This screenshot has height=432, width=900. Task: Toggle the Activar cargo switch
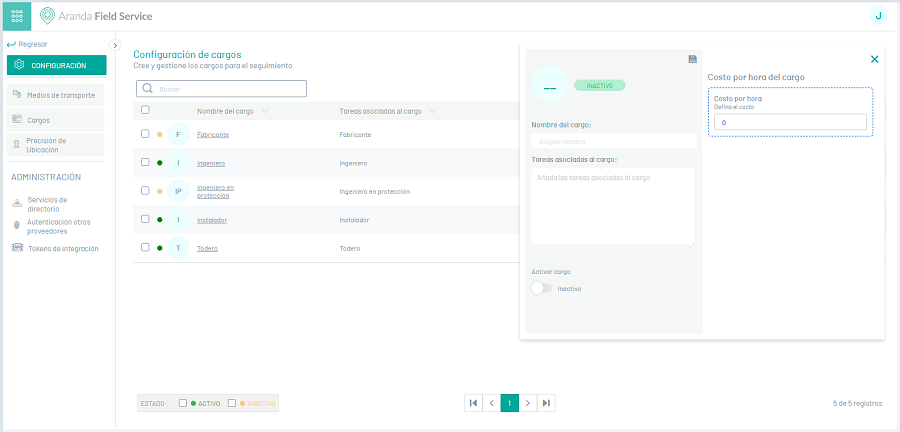click(x=541, y=288)
